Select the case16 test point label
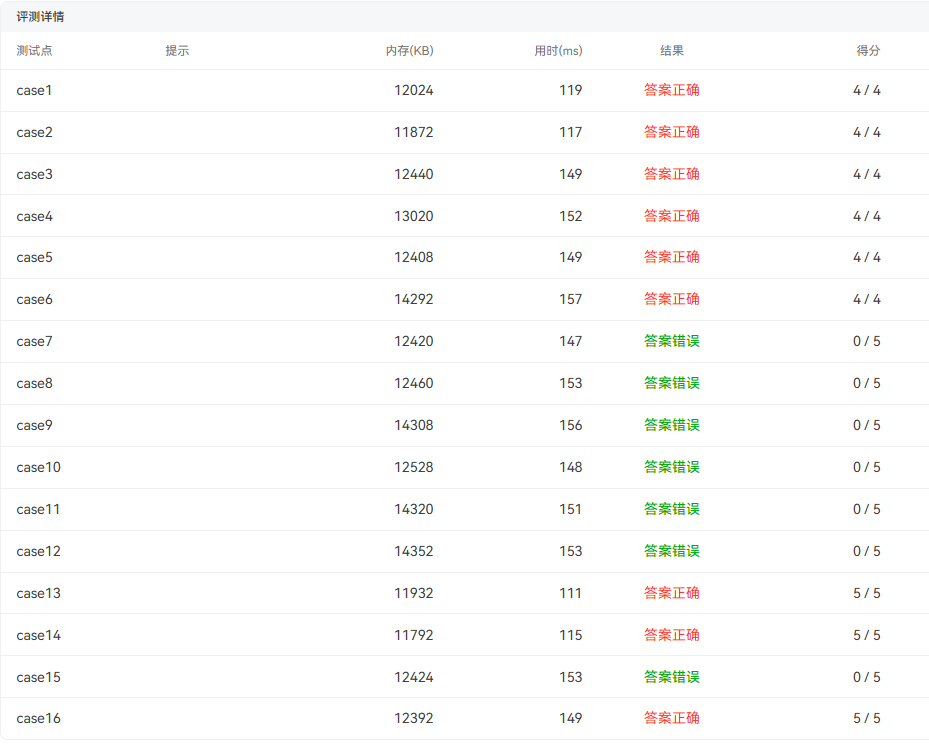This screenshot has height=747, width=929. [39, 718]
